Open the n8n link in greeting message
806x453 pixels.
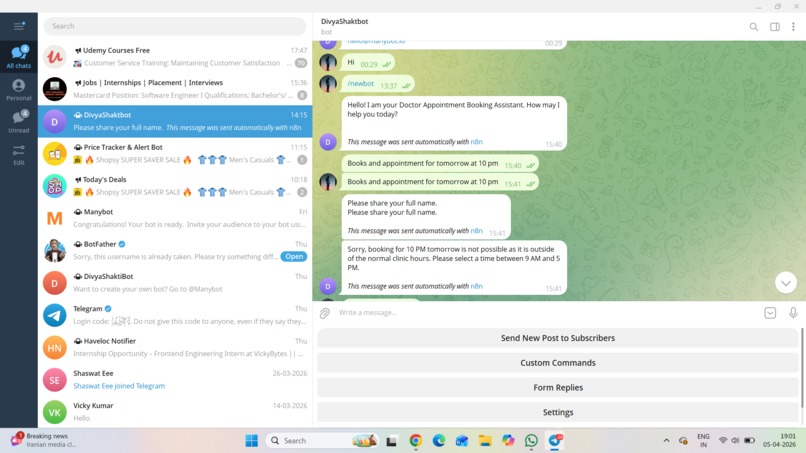coord(477,142)
